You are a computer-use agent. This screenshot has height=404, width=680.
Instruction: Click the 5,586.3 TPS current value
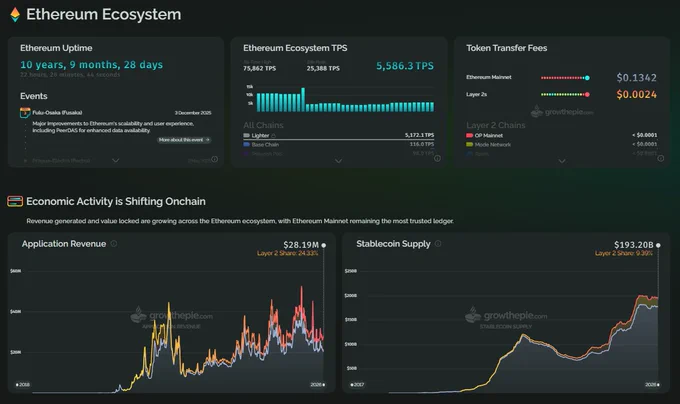405,66
